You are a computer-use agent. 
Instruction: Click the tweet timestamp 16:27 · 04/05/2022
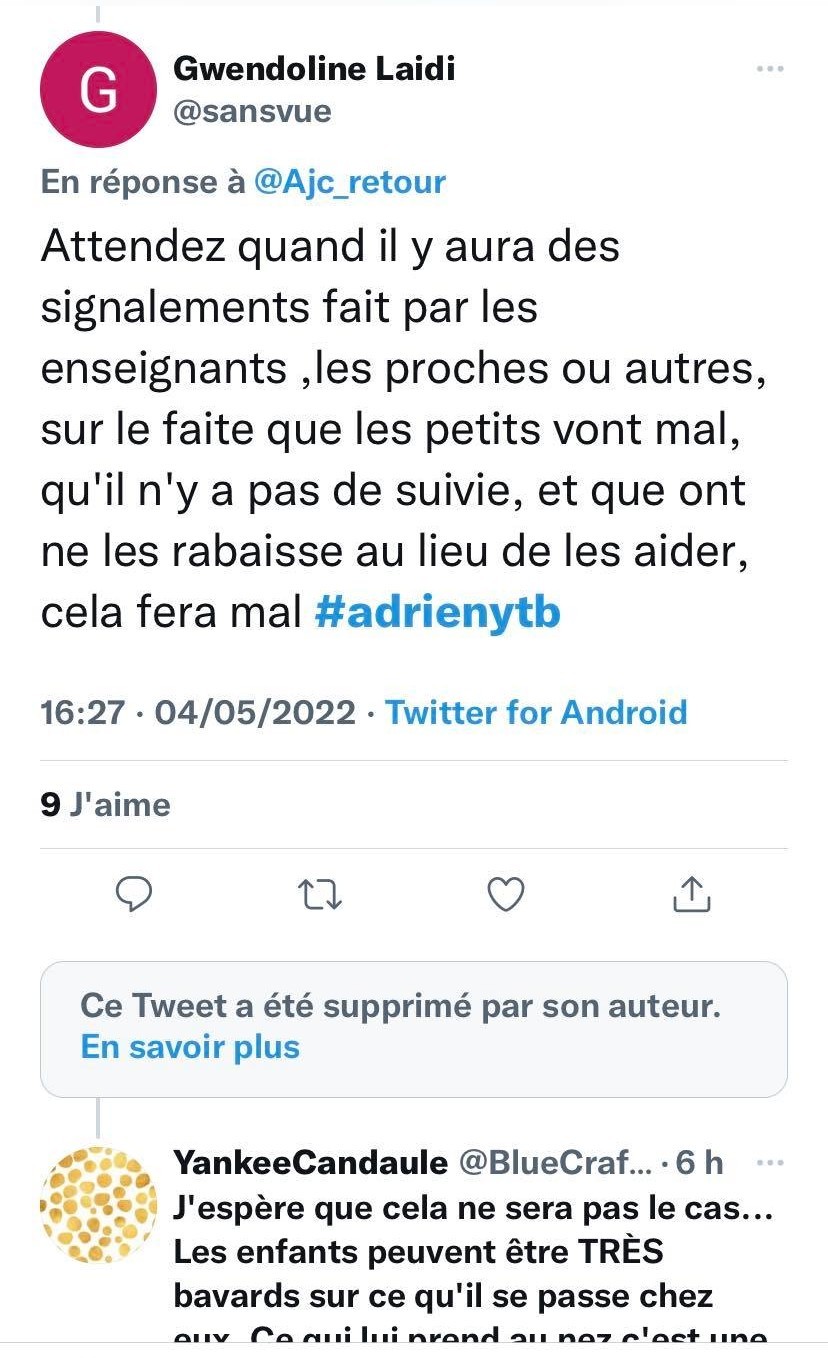click(x=198, y=712)
